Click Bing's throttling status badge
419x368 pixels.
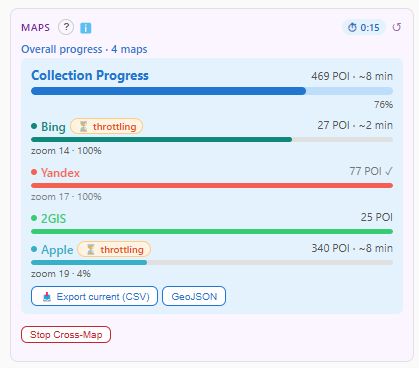click(x=107, y=126)
